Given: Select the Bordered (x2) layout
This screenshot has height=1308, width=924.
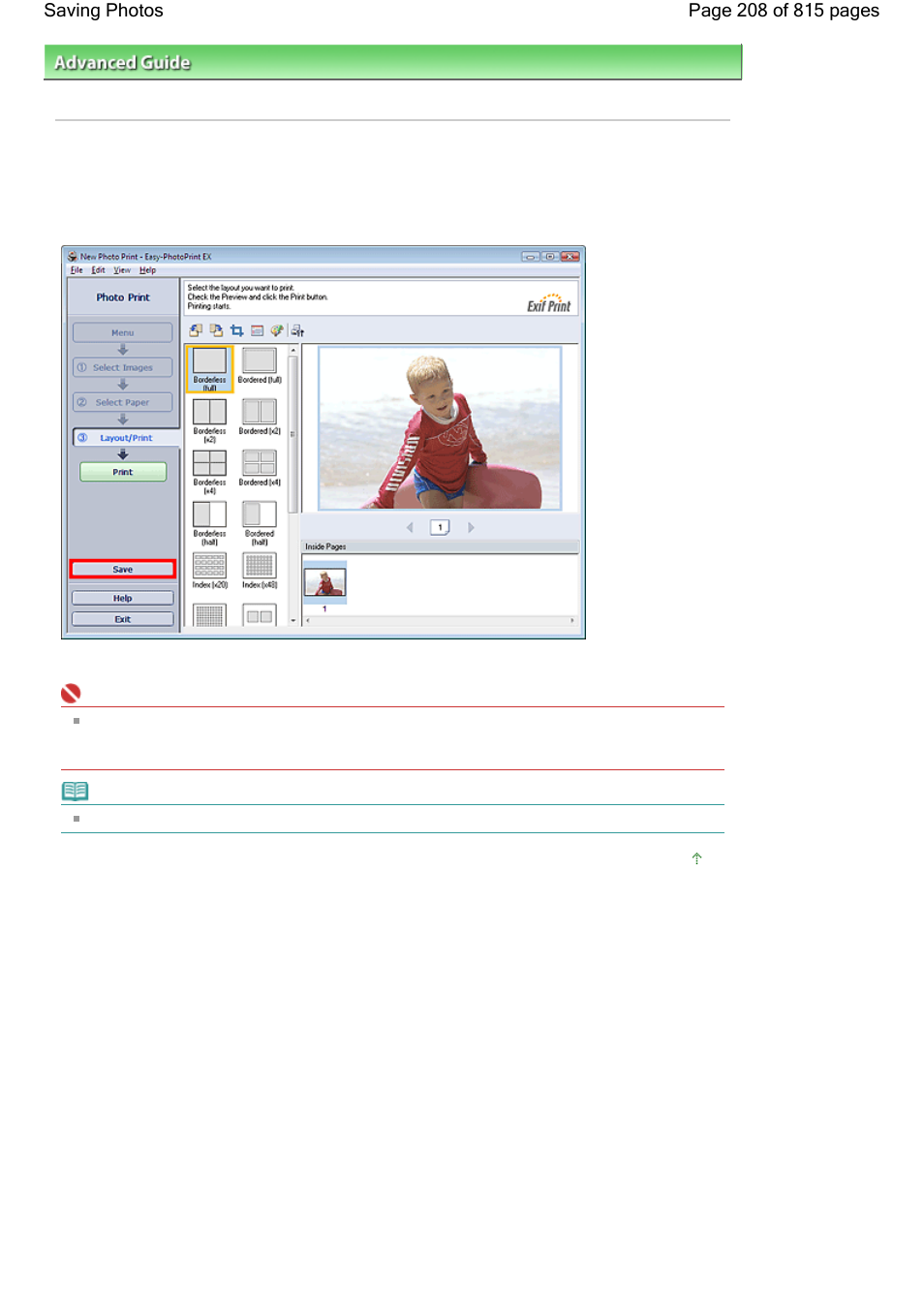Looking at the screenshot, I should click(260, 417).
